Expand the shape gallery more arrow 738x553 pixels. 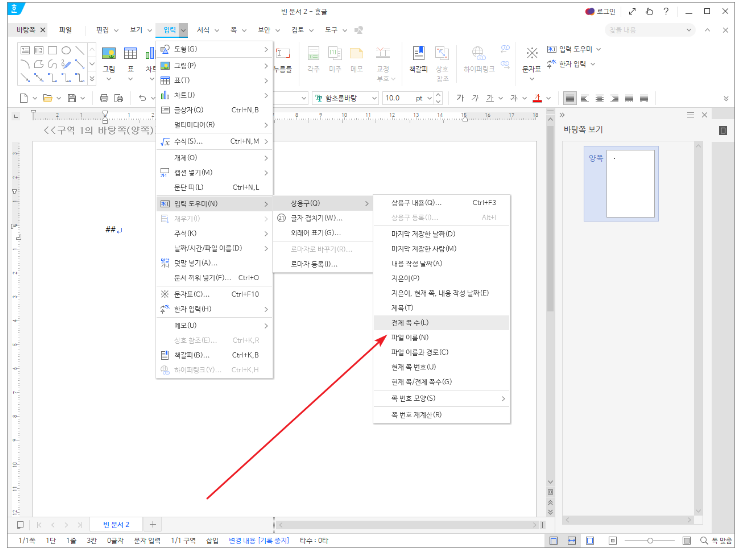tap(92, 79)
